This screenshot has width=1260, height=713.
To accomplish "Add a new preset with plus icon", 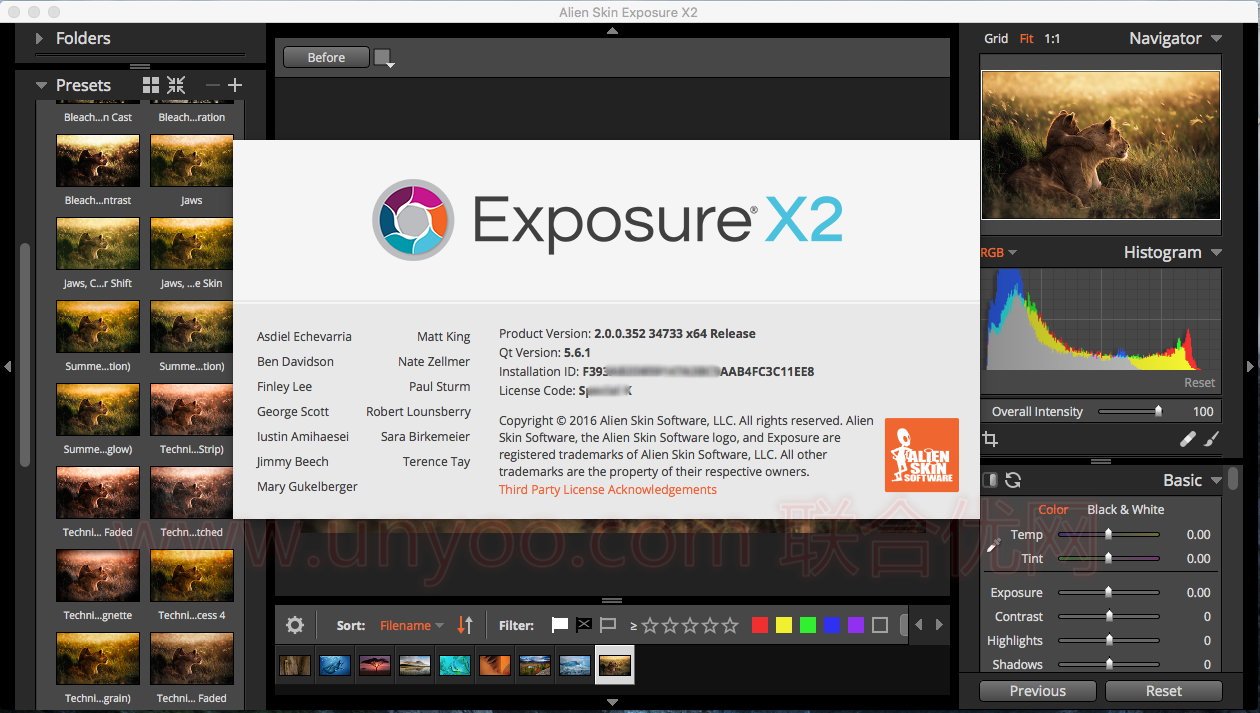I will tap(235, 85).
